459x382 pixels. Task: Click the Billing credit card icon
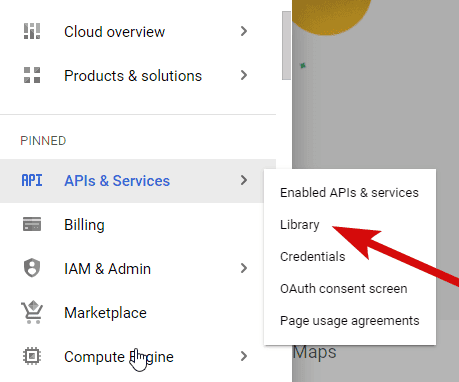[32, 224]
